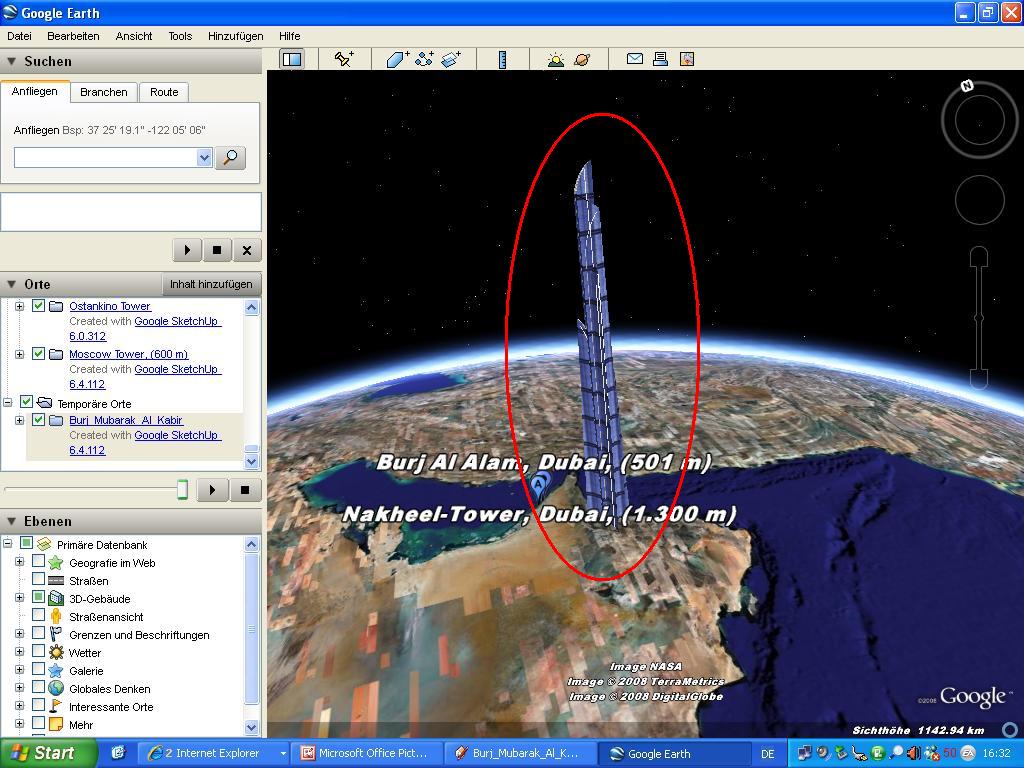Click the A placemark on the globe

(x=537, y=484)
